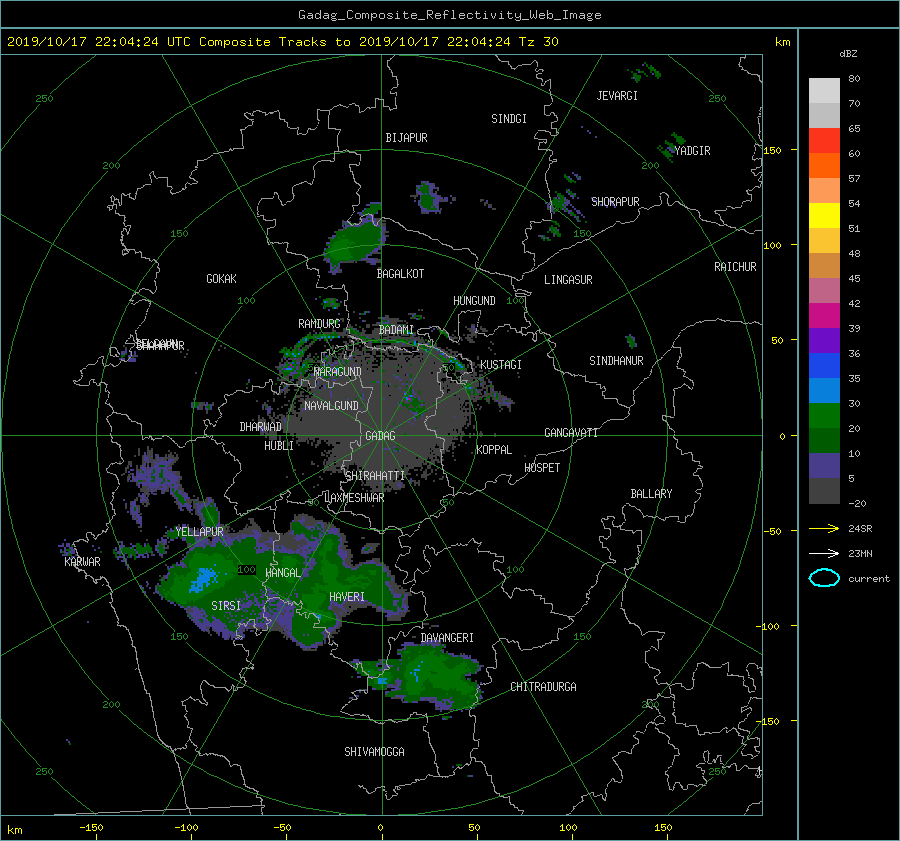Click the 150 value on right axis
Viewport: 900px width, 841px height.
click(x=772, y=150)
